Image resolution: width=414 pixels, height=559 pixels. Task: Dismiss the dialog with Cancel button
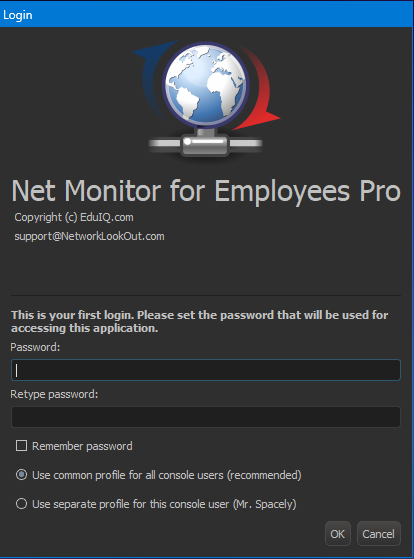tap(379, 534)
